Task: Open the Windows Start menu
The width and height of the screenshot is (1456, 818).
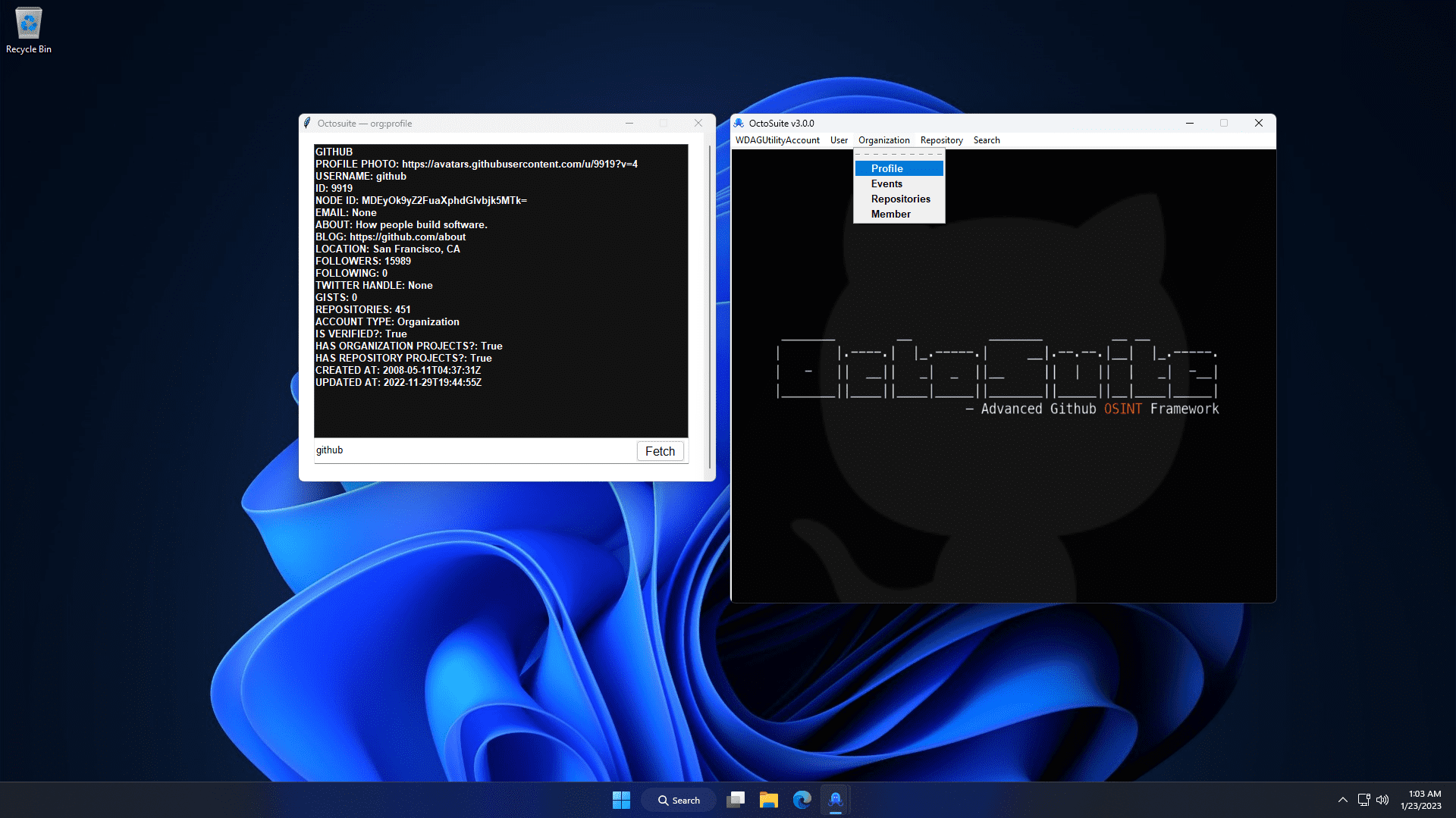Action: click(621, 800)
